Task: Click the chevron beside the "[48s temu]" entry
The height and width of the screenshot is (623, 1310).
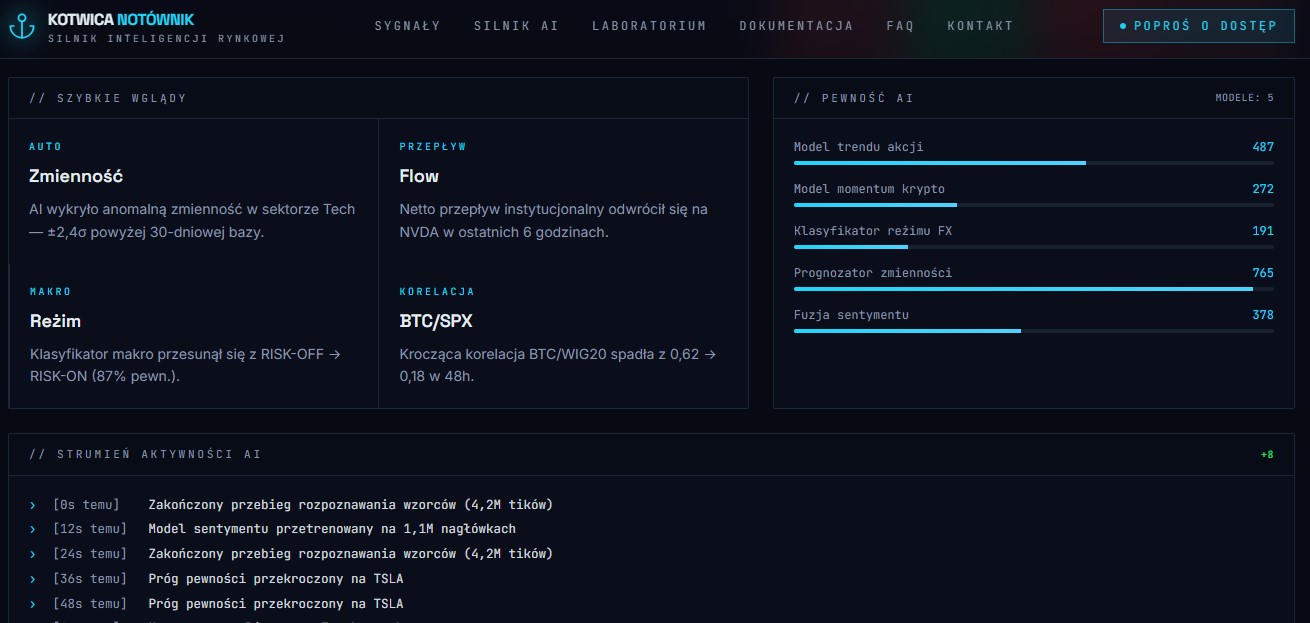Action: click(x=34, y=603)
